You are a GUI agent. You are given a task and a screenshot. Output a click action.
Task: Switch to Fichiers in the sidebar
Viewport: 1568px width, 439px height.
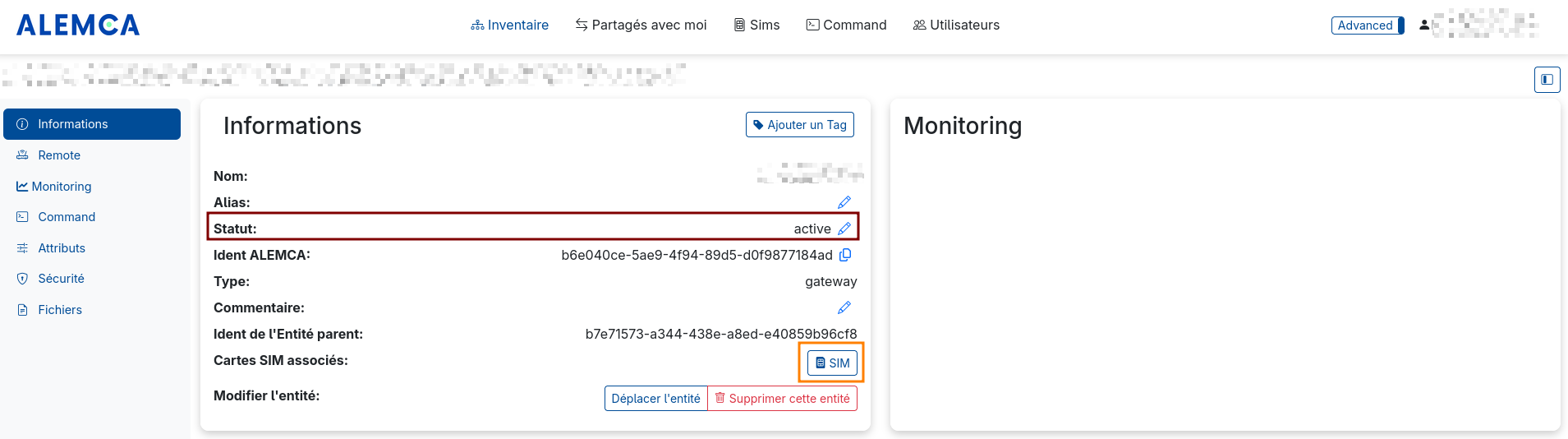[60, 310]
